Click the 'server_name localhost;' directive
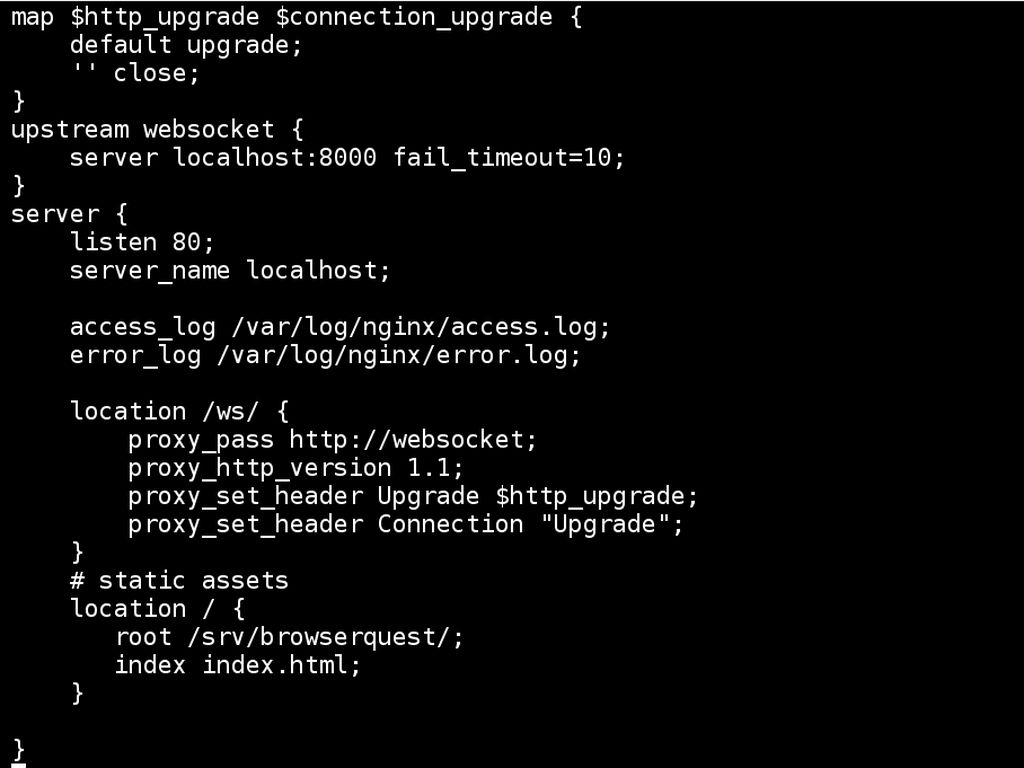1024x768 pixels. (230, 270)
